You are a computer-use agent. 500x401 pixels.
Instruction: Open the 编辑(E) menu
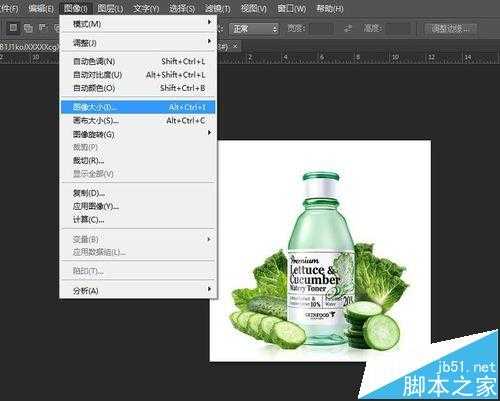click(x=41, y=8)
